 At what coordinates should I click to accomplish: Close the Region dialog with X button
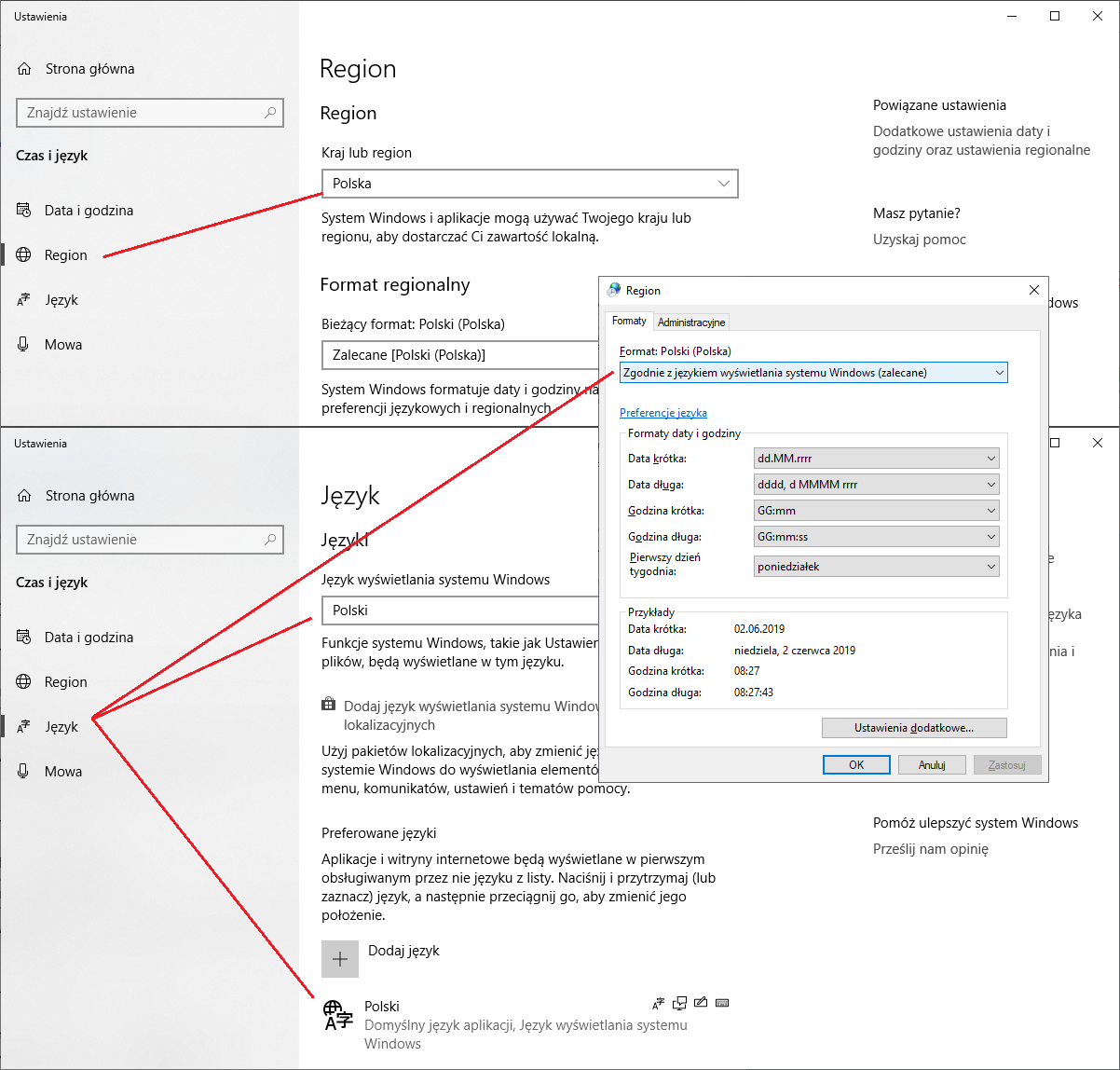click(x=1033, y=290)
